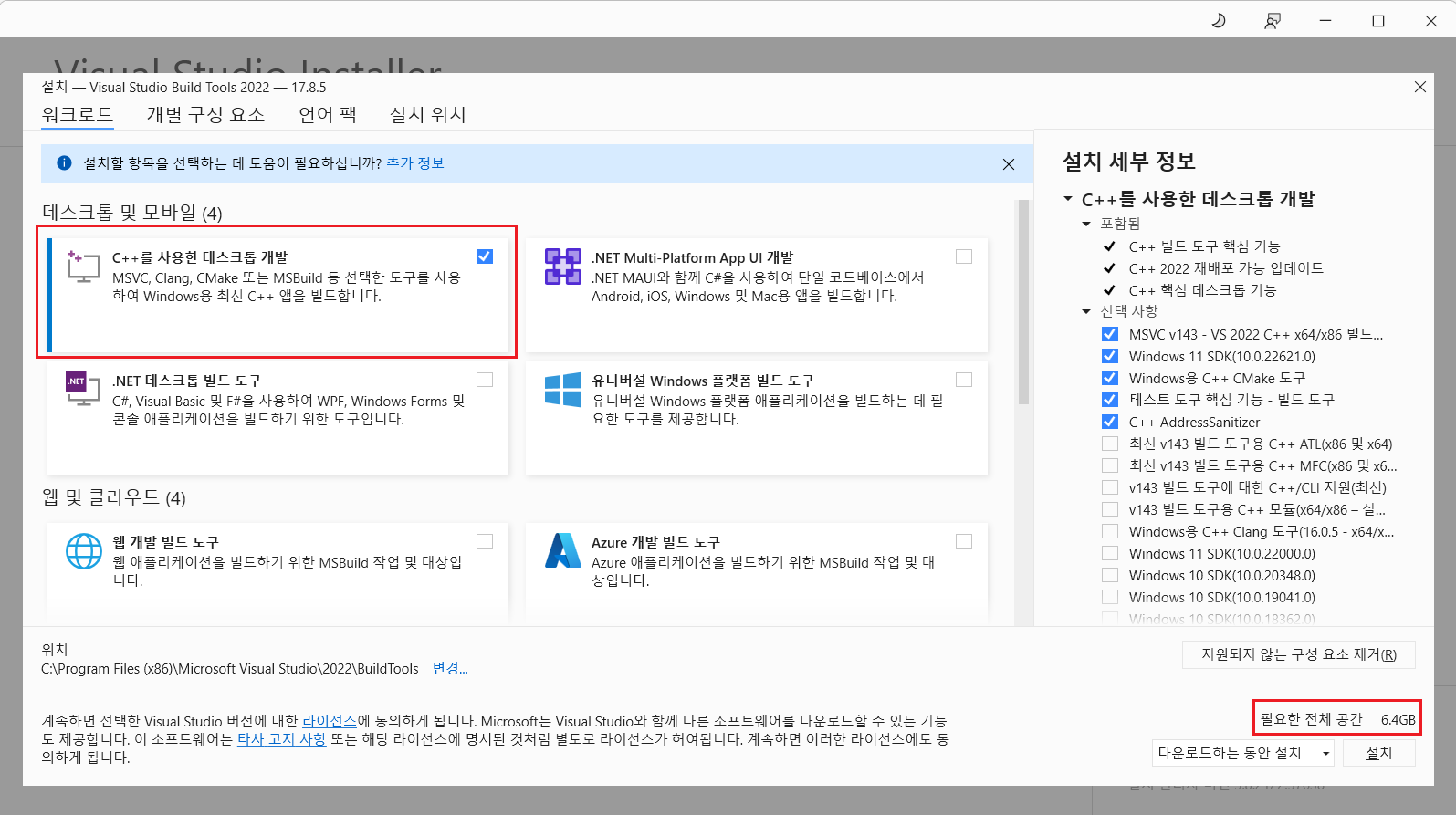Check the Windows용 C++ Clang 도구 option

(x=1110, y=531)
